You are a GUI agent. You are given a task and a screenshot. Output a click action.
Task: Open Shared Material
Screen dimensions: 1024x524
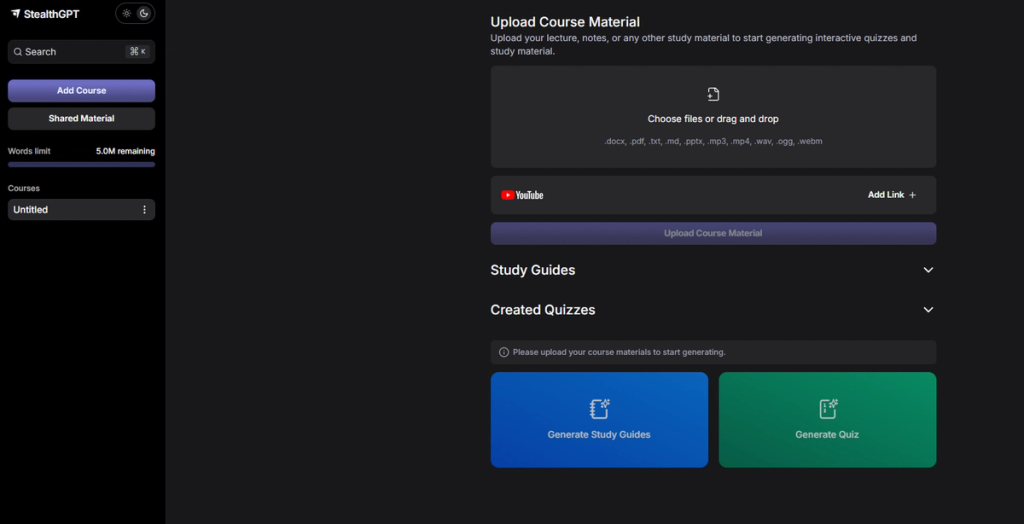pyautogui.click(x=82, y=119)
